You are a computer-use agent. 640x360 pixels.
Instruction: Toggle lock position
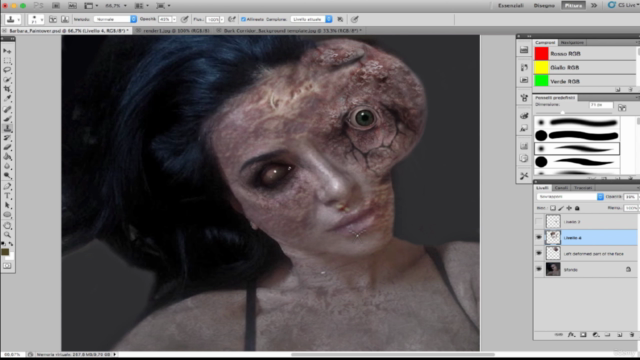(569, 208)
